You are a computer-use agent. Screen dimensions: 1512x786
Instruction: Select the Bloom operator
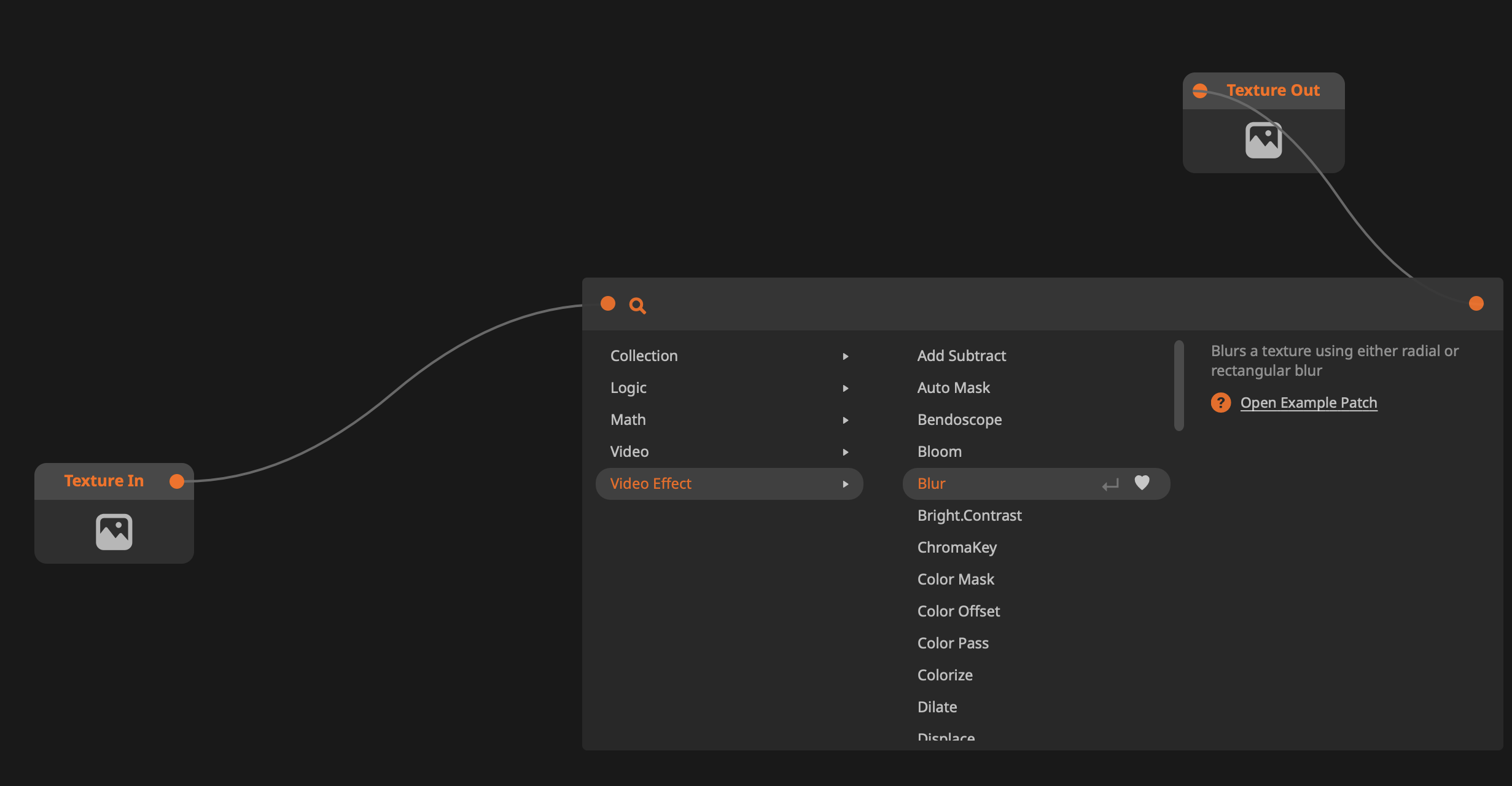(x=939, y=451)
